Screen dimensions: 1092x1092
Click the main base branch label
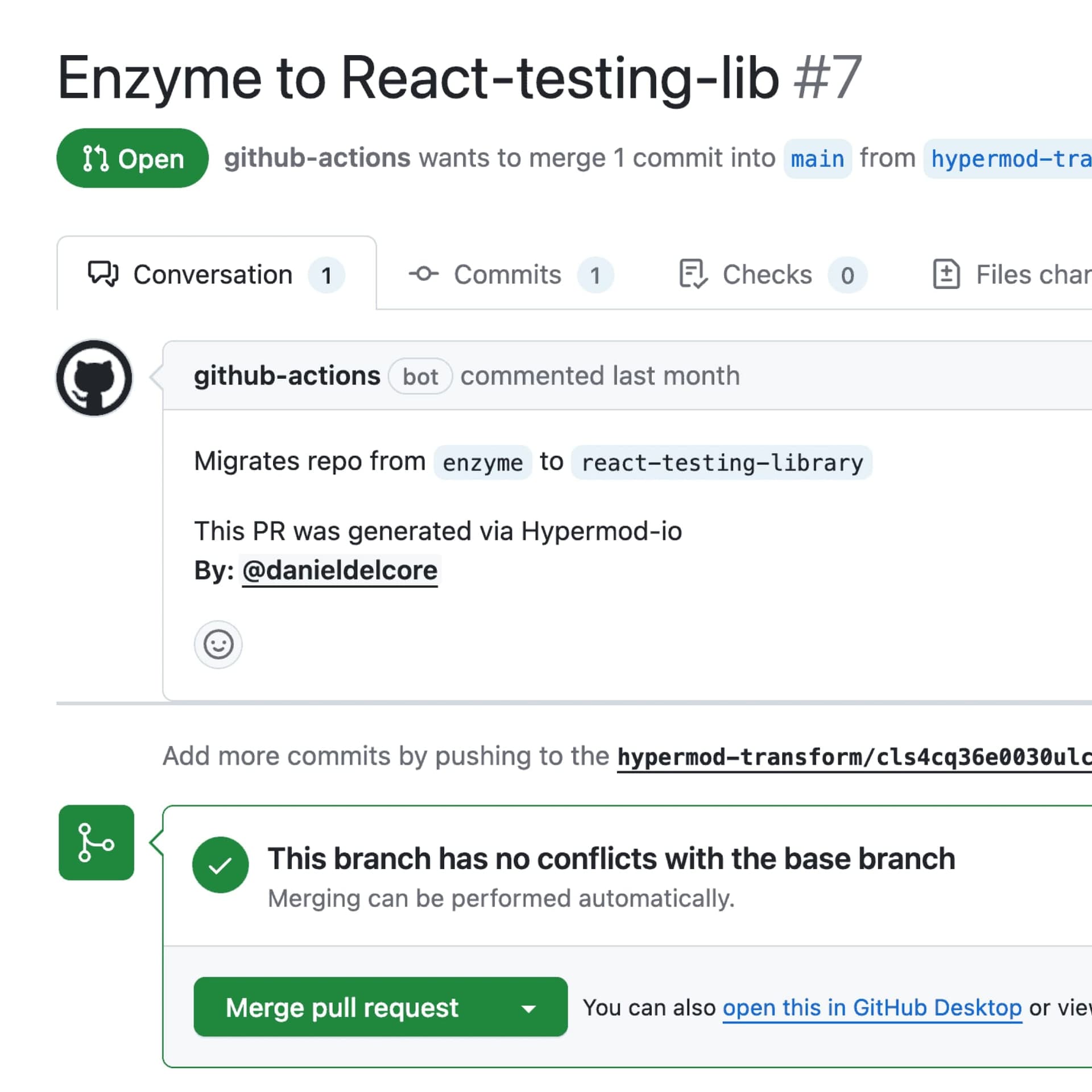click(817, 159)
